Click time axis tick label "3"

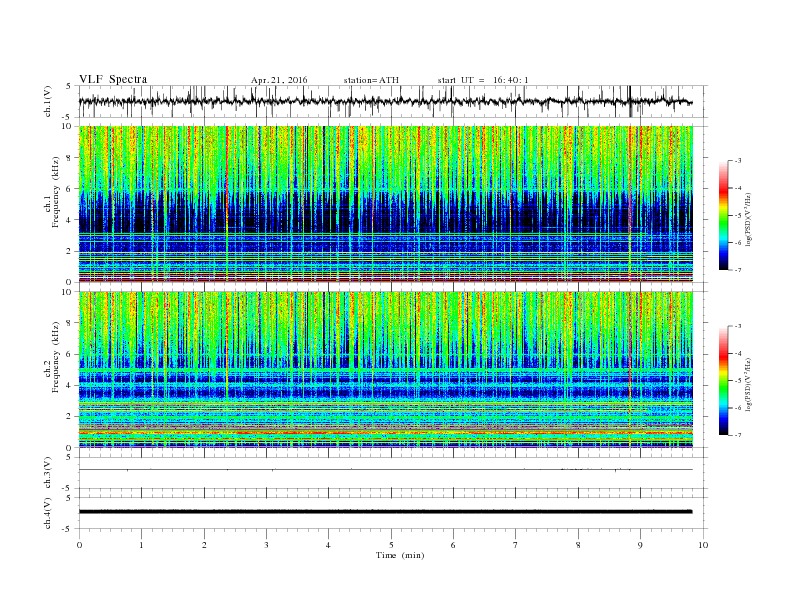tap(266, 545)
